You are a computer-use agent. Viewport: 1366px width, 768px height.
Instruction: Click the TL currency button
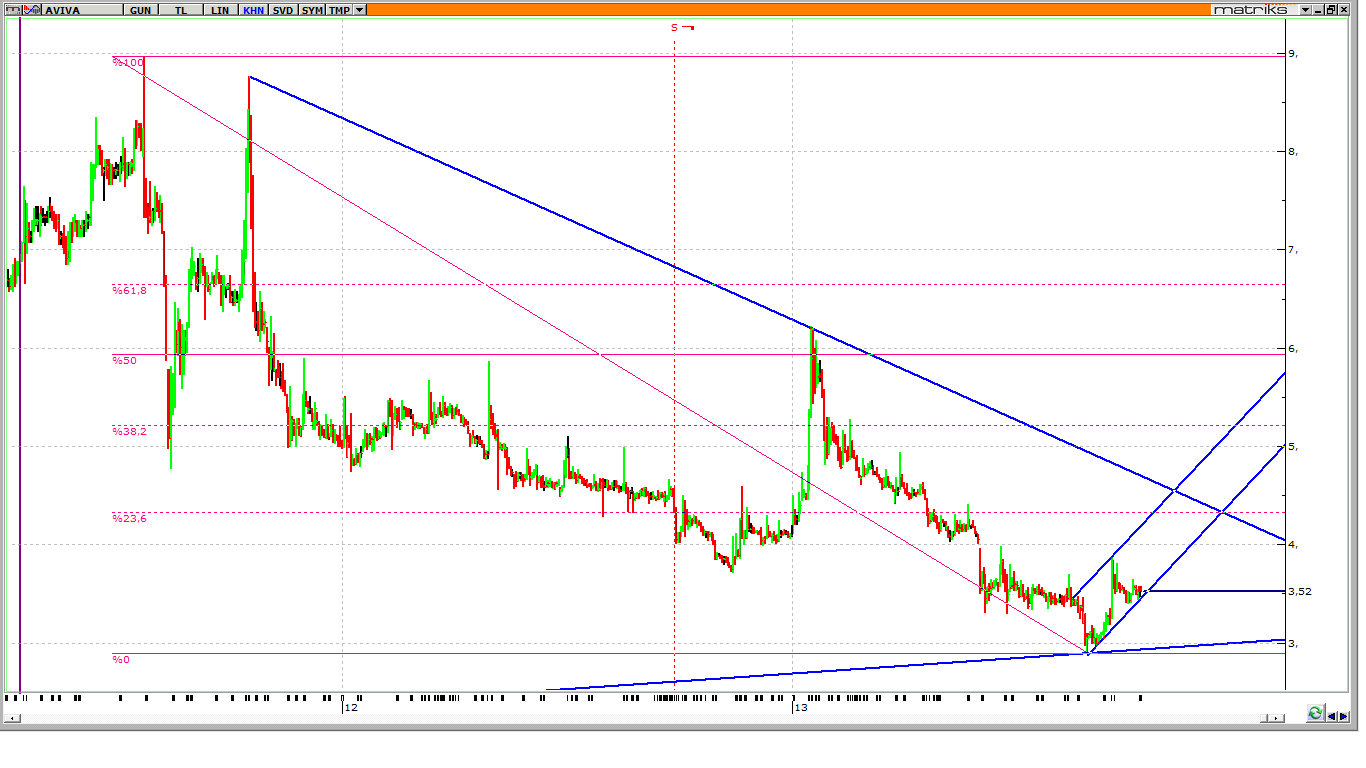tap(181, 9)
